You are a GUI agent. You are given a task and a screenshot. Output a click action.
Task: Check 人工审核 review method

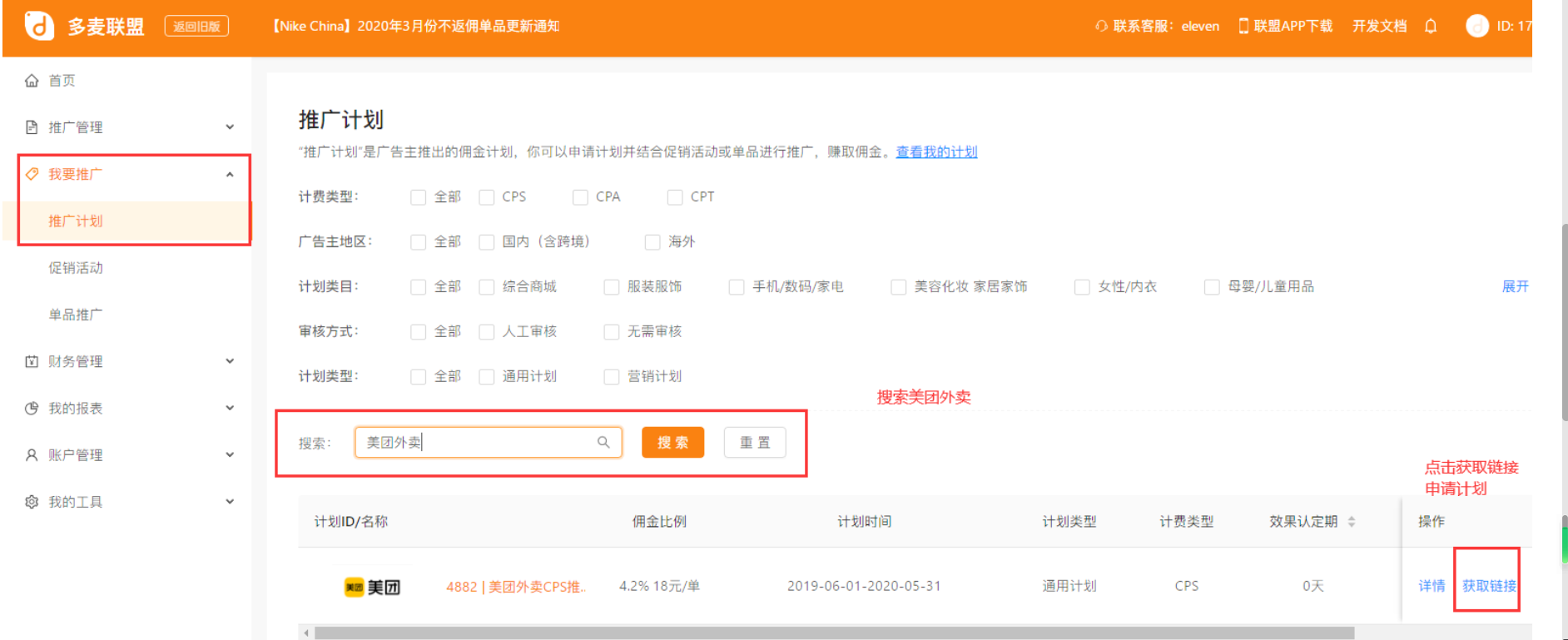pyautogui.click(x=486, y=332)
